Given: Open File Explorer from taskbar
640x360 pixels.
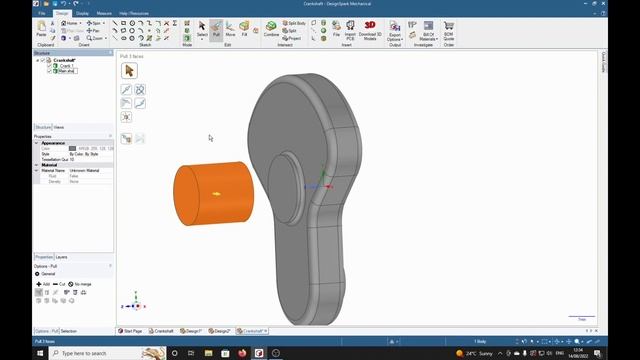Looking at the screenshot, I should 209,353.
